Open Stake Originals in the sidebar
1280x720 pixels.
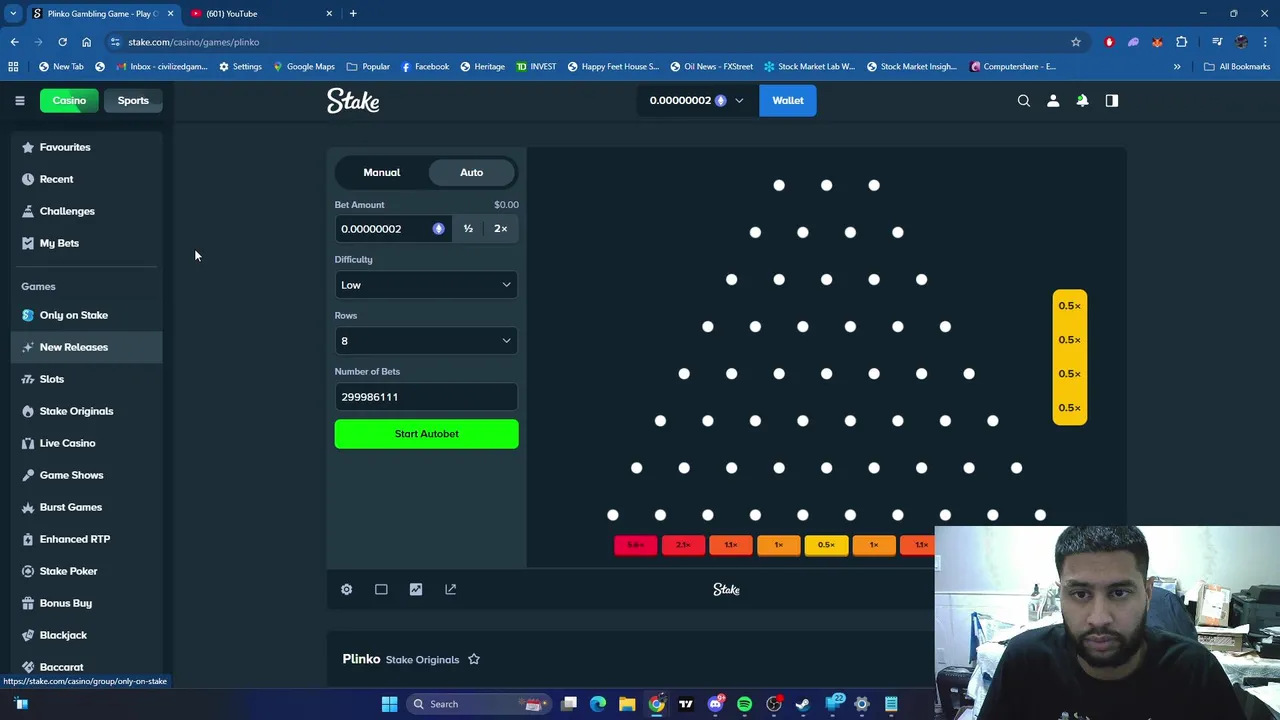[x=86, y=411]
